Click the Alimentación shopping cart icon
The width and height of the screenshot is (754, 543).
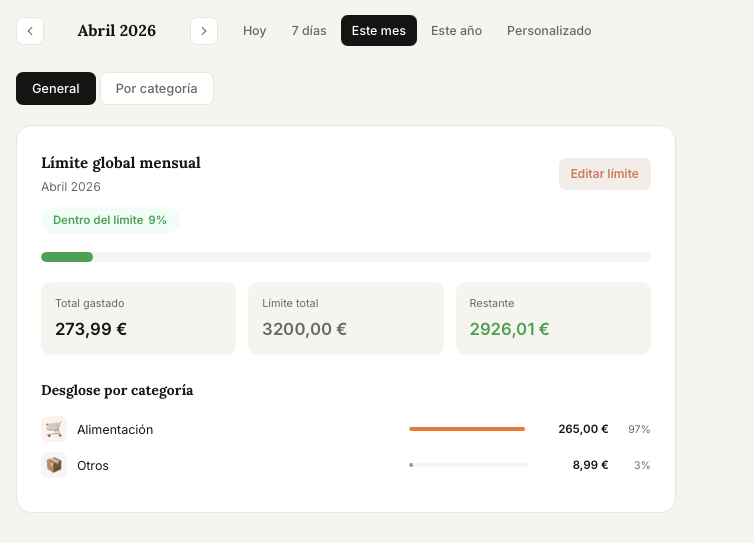click(x=54, y=429)
